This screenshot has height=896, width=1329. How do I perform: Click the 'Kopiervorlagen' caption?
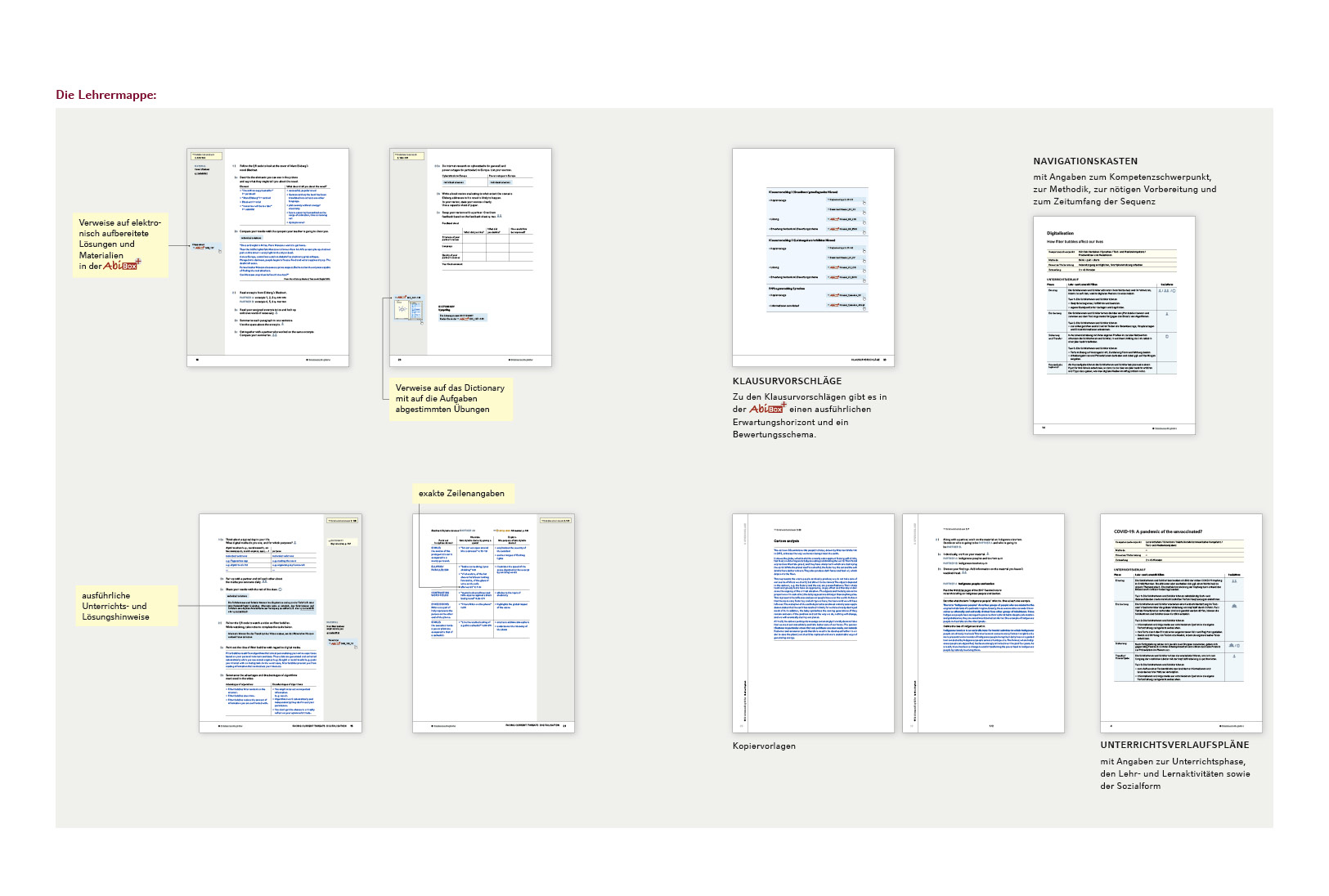click(x=764, y=746)
